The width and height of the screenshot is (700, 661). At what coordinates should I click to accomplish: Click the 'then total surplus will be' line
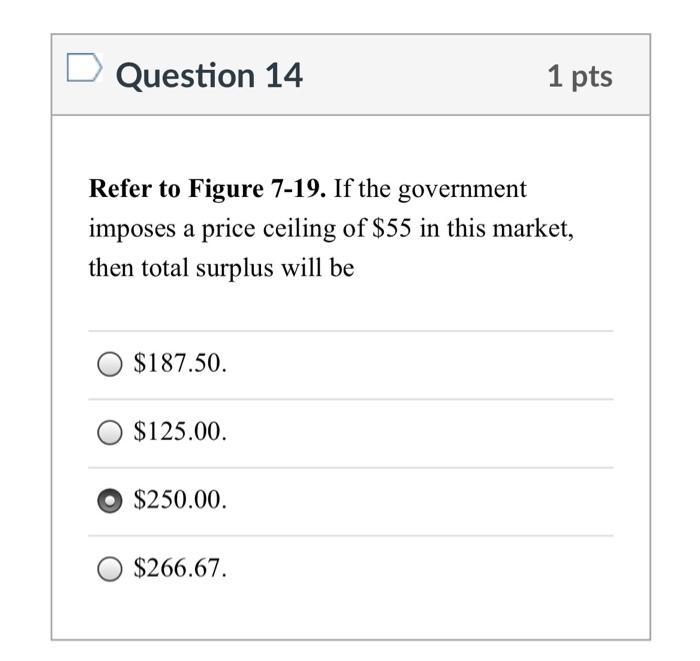pyautogui.click(x=221, y=268)
